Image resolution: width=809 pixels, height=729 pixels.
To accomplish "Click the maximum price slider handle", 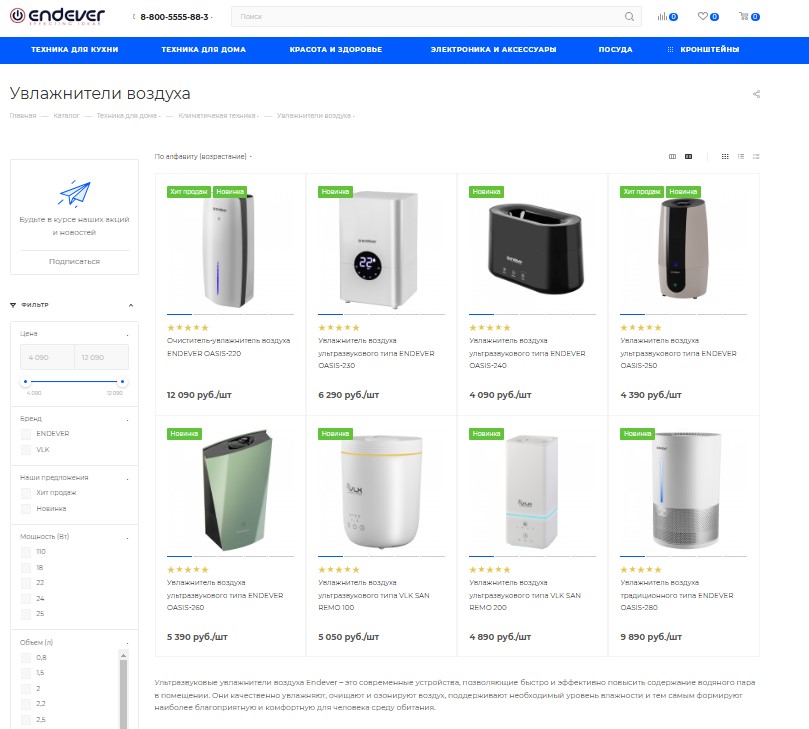I will [x=122, y=382].
